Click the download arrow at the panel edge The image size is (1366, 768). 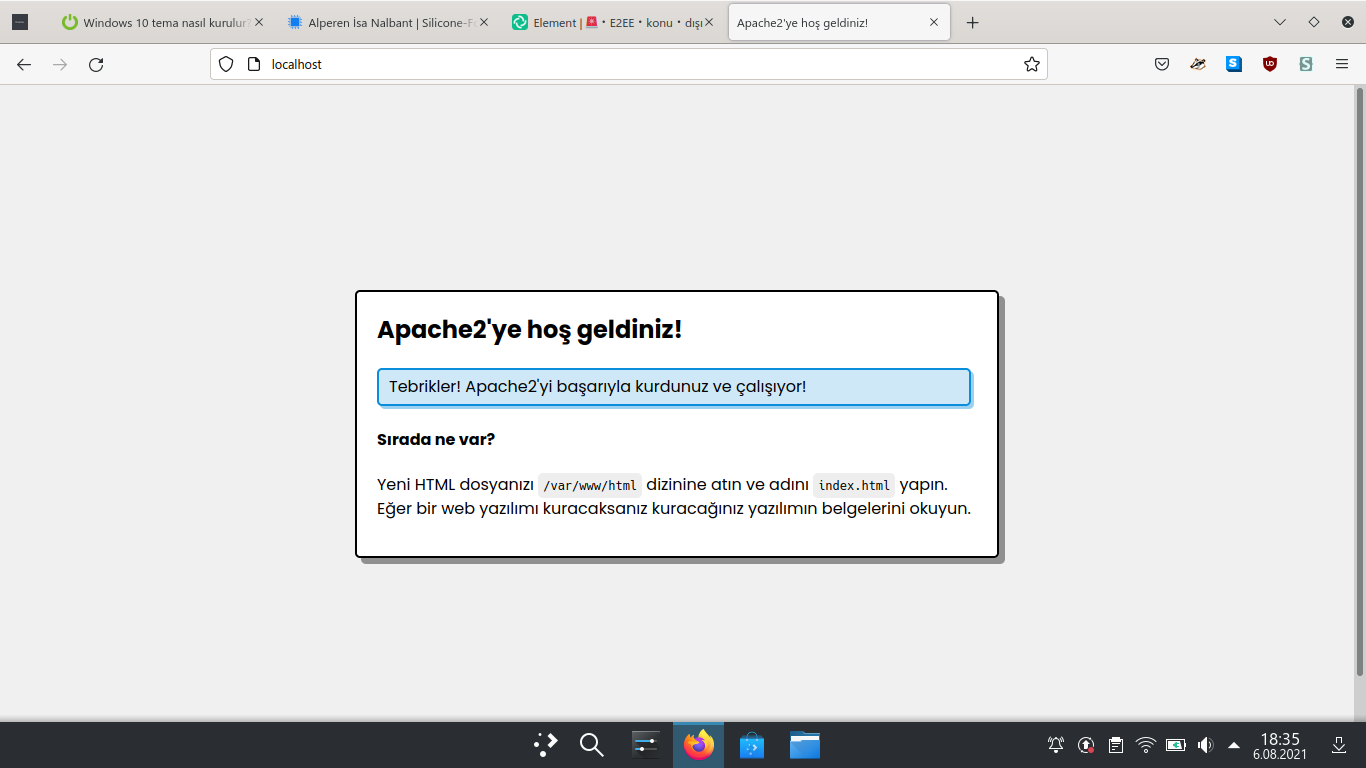point(1339,745)
